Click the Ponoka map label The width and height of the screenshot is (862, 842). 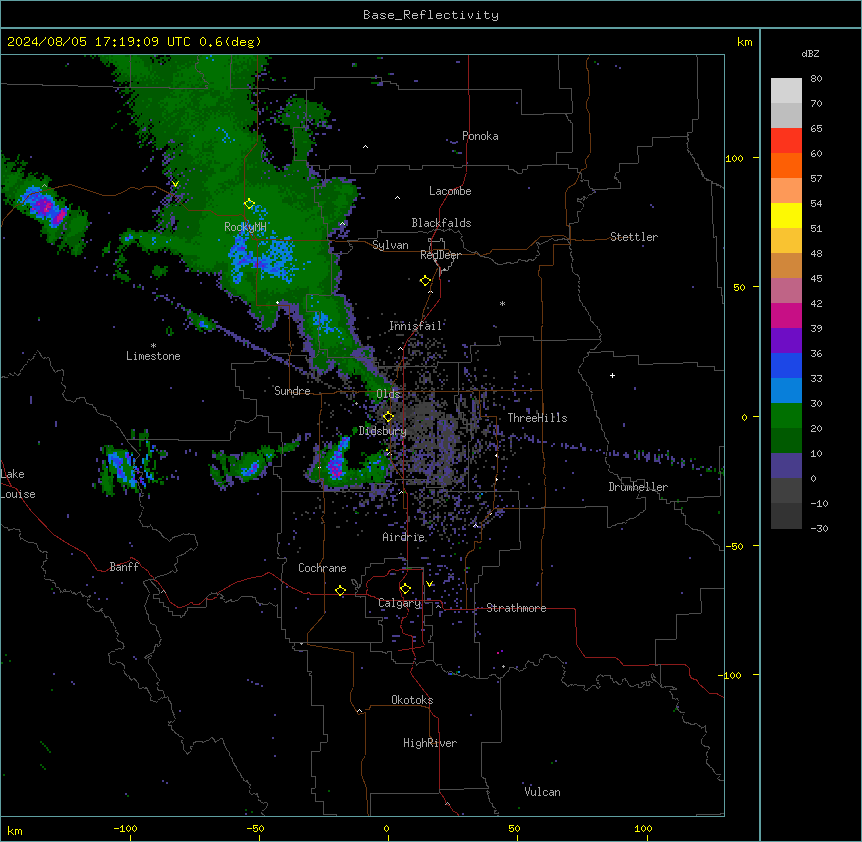click(480, 136)
